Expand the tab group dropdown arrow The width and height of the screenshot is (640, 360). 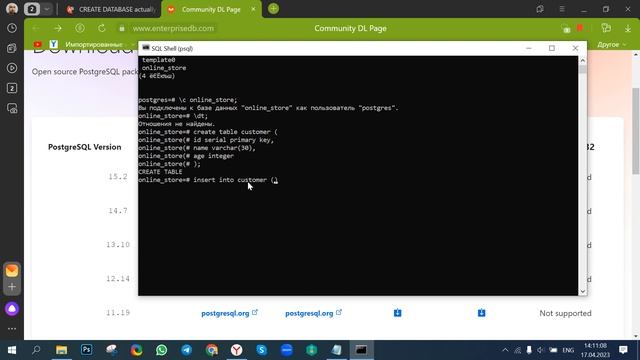(47, 9)
